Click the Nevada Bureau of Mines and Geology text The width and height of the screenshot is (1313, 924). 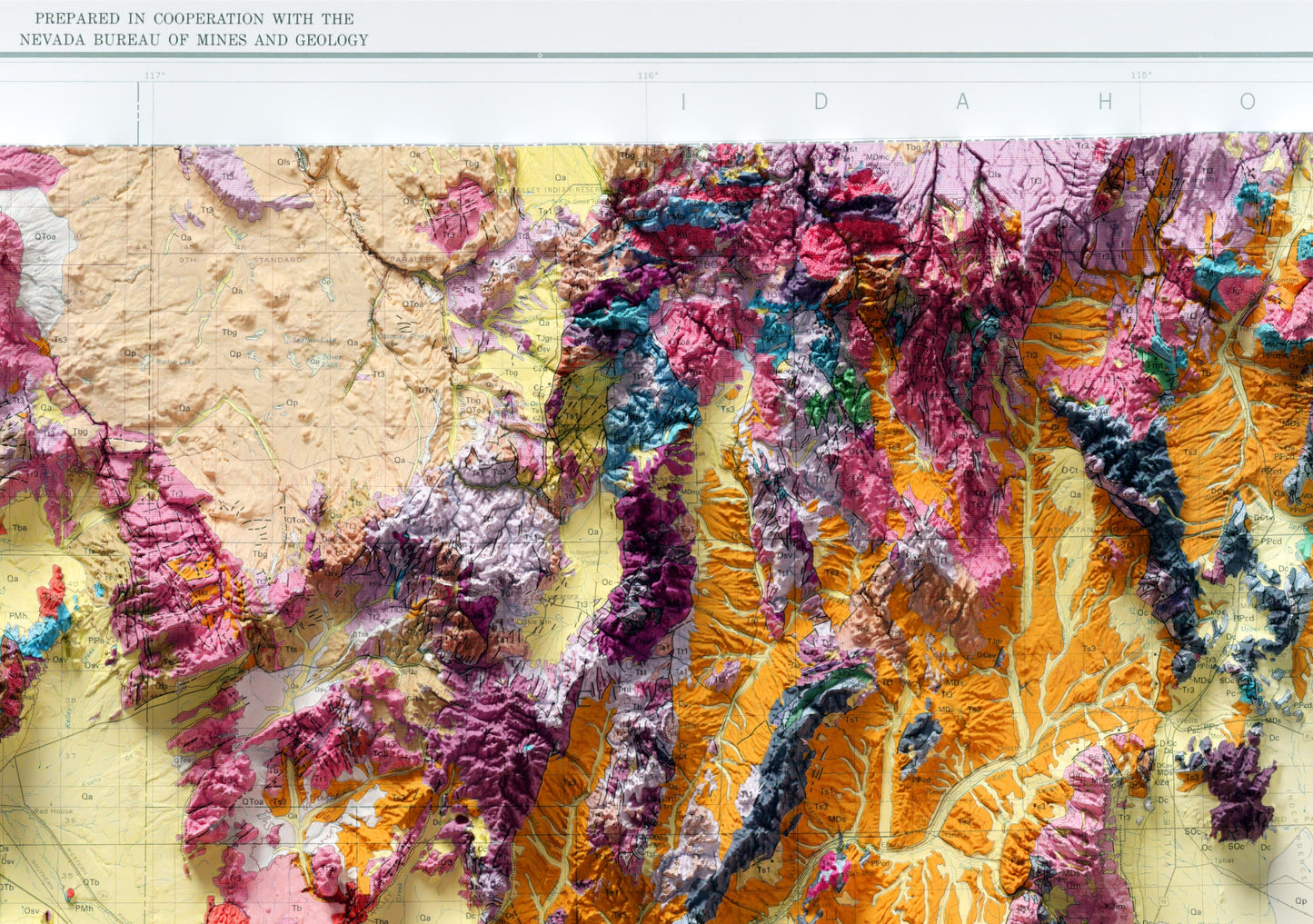point(194,40)
